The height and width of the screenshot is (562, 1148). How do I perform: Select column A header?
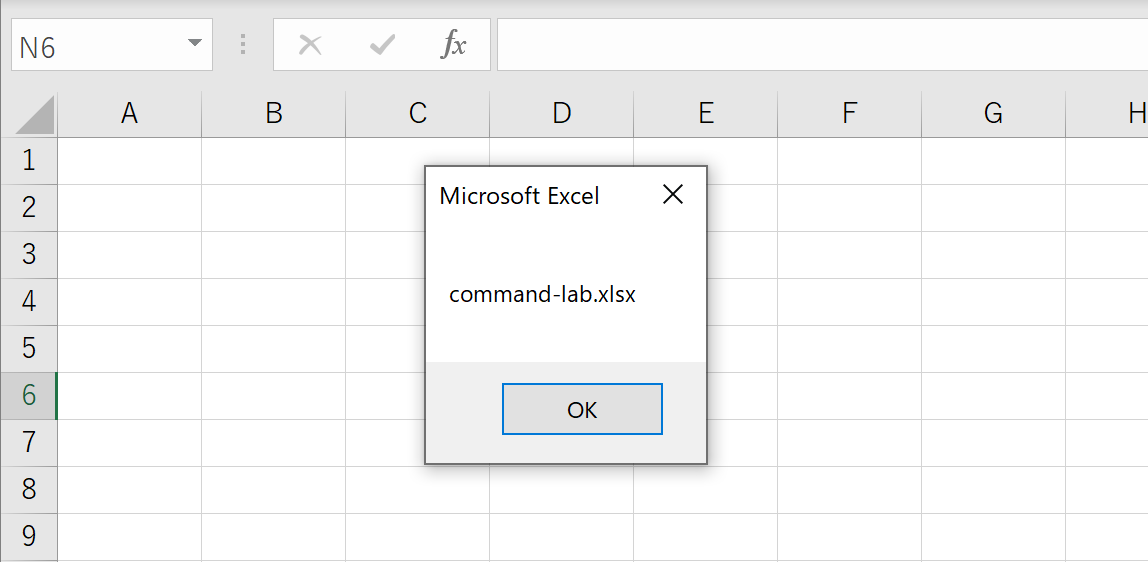click(130, 114)
